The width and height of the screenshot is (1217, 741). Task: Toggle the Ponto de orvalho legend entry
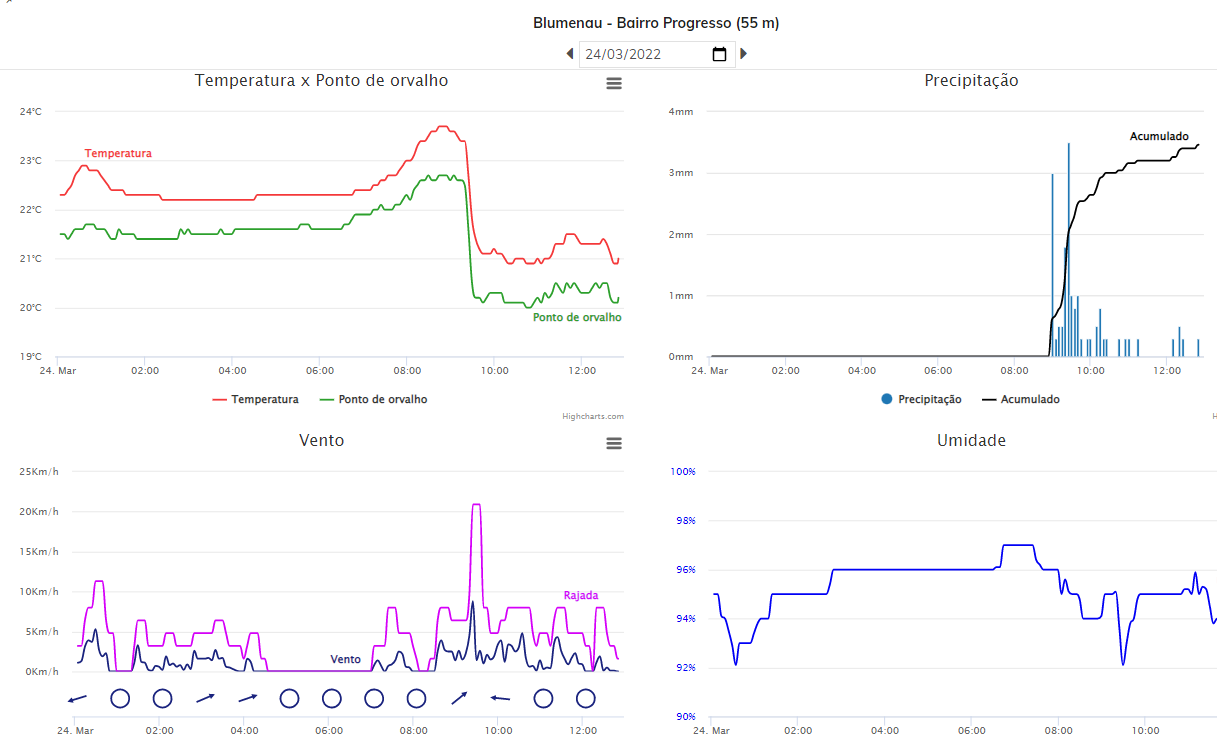point(373,399)
